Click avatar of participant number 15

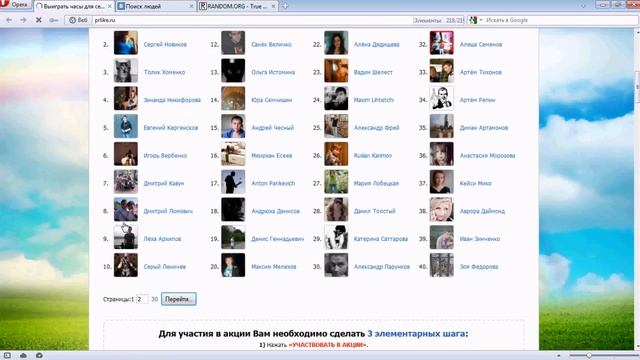(233, 126)
